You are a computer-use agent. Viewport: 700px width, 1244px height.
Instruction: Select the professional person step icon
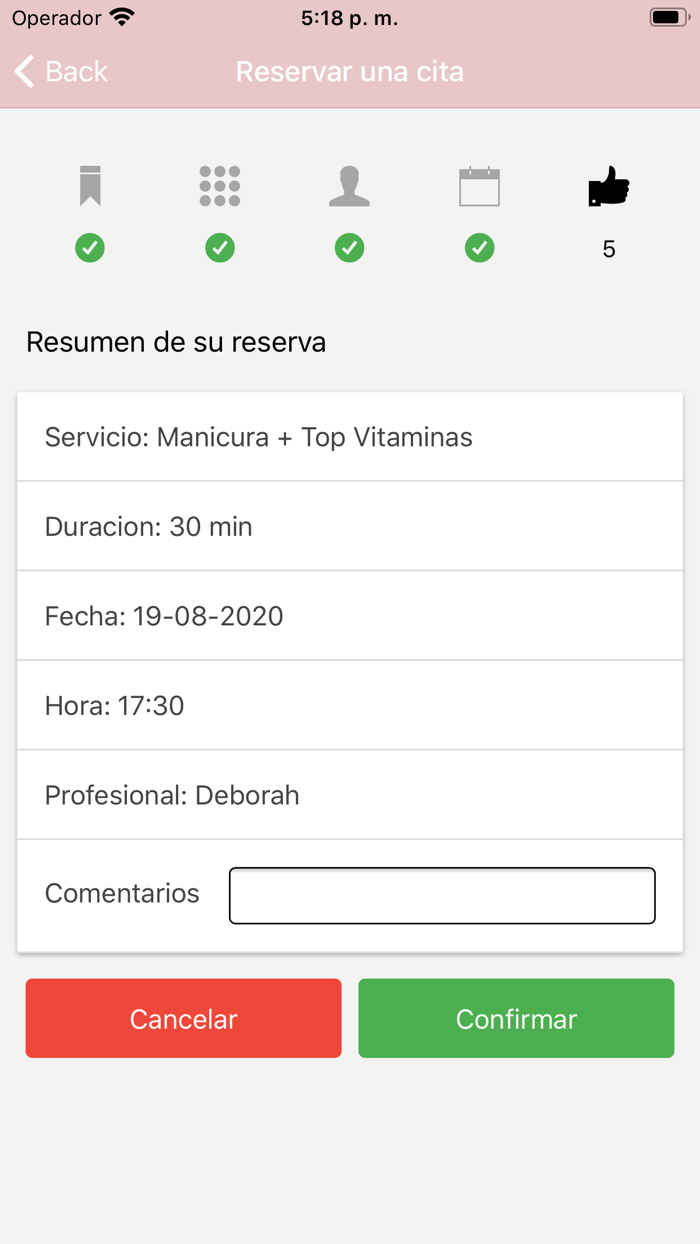(349, 186)
